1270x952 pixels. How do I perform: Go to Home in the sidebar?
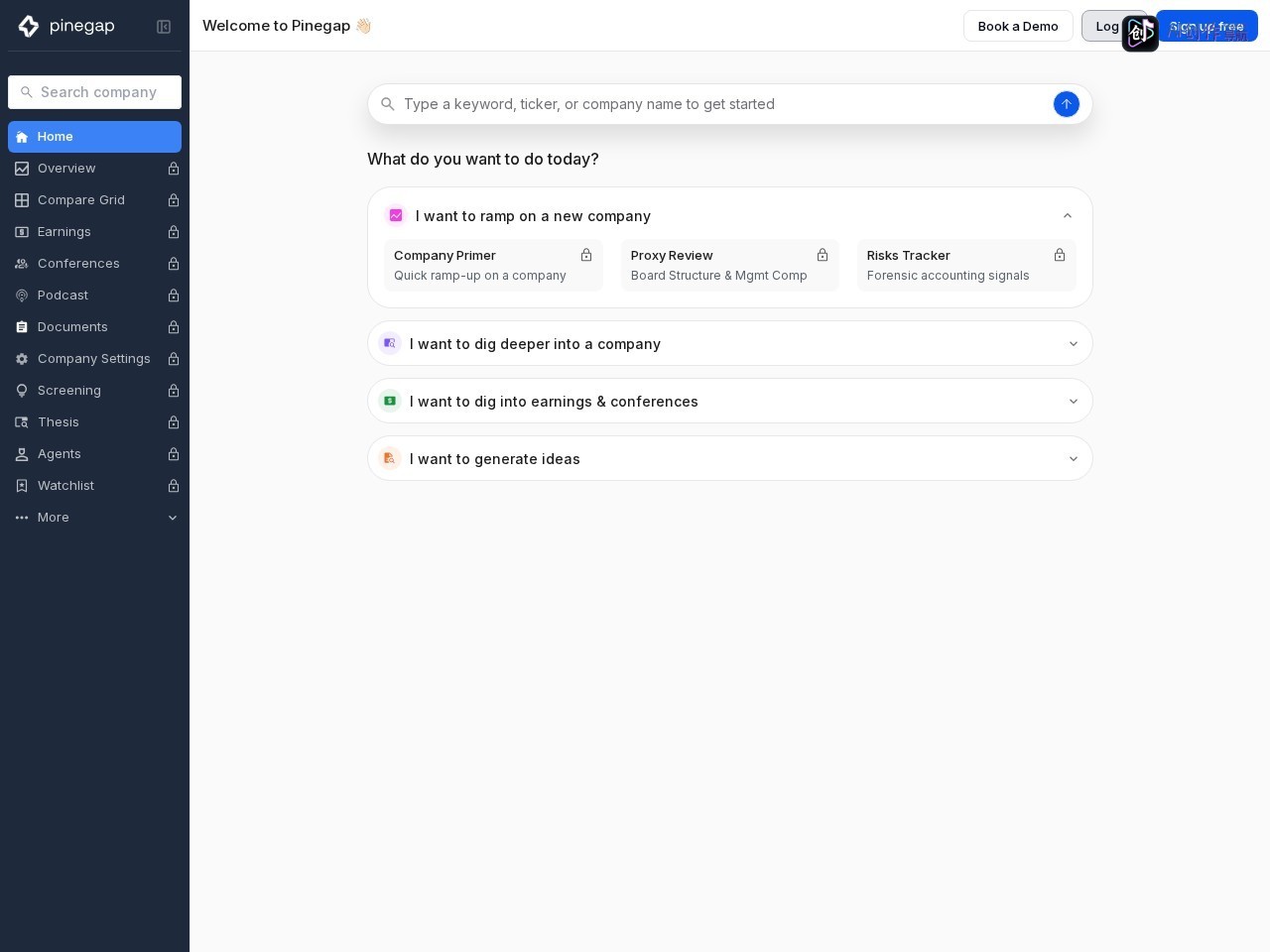(x=94, y=137)
